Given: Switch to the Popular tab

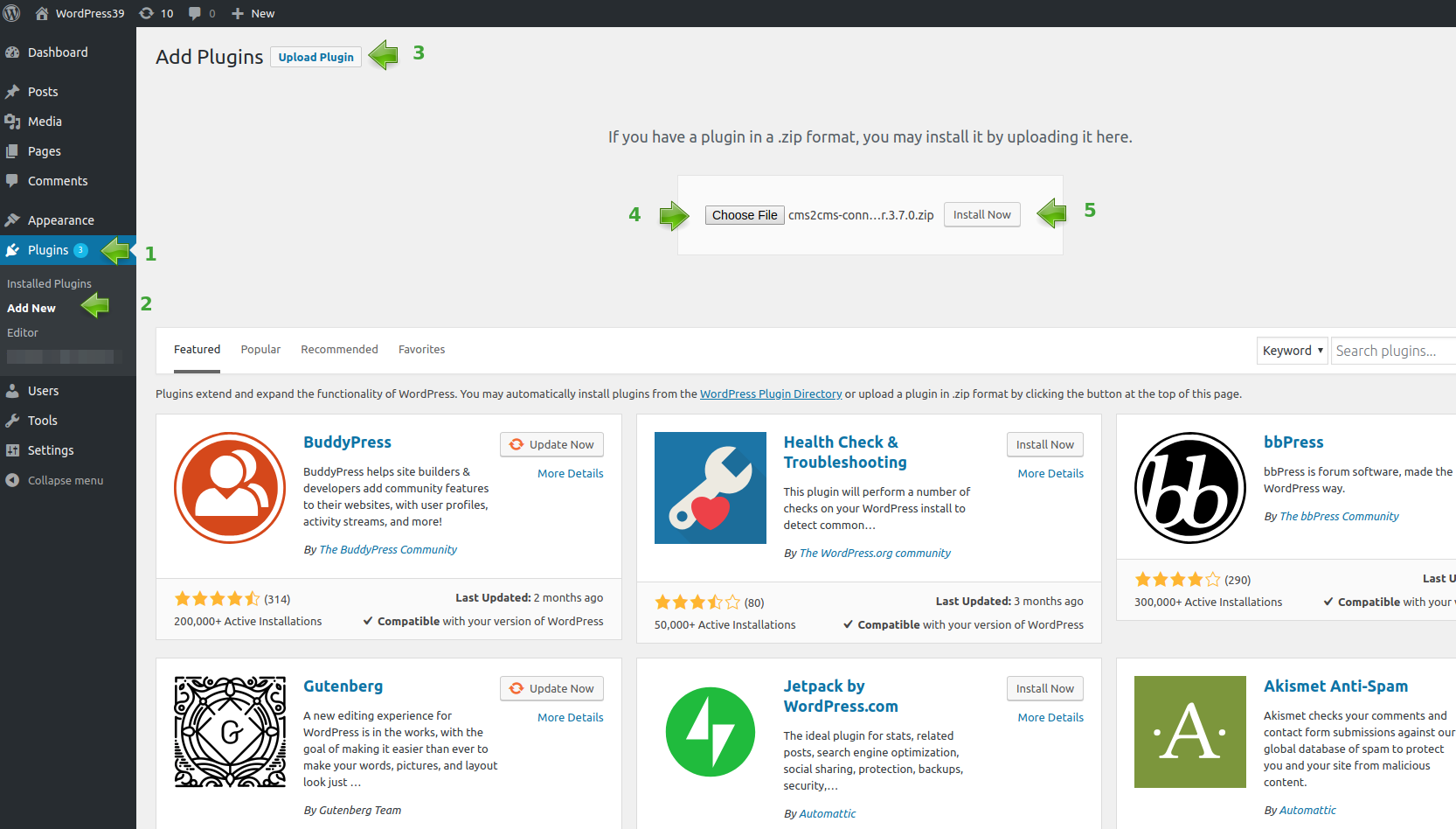Looking at the screenshot, I should (x=260, y=350).
